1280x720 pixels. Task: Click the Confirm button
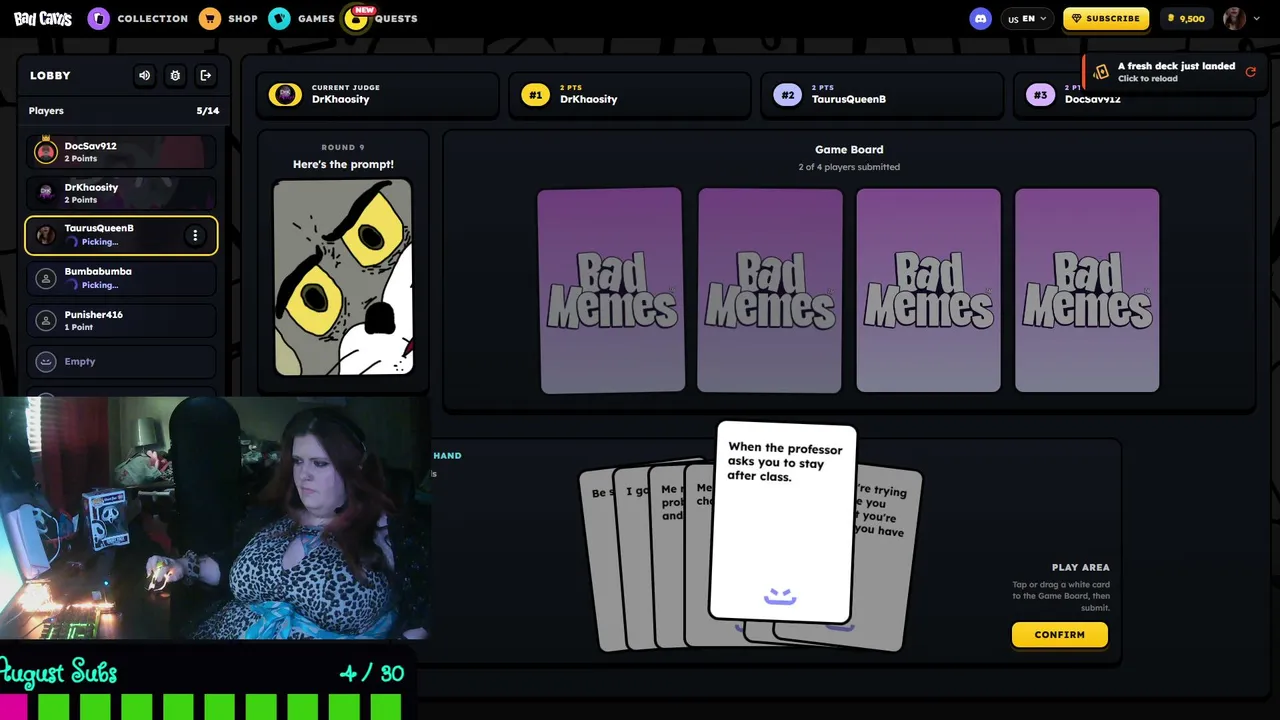tap(1059, 634)
